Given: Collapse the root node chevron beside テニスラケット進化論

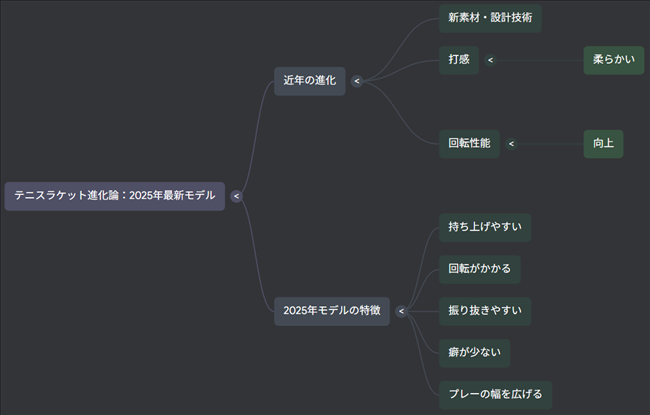Looking at the screenshot, I should tap(236, 196).
